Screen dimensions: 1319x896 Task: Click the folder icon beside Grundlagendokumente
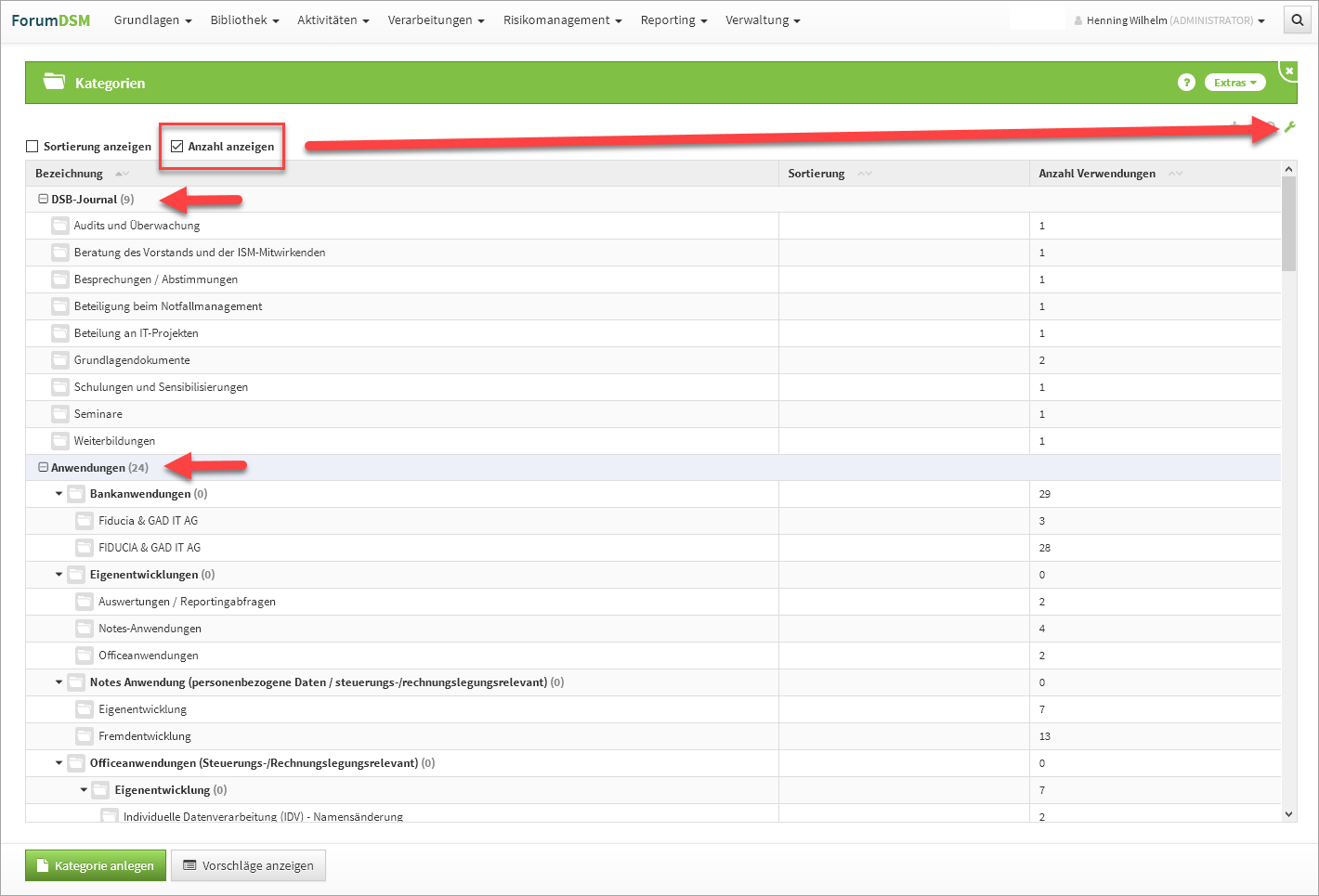click(x=60, y=360)
